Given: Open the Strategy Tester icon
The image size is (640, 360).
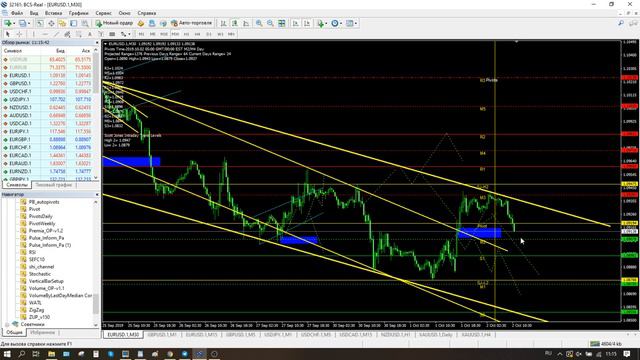Looking at the screenshot, I should tap(84, 23).
